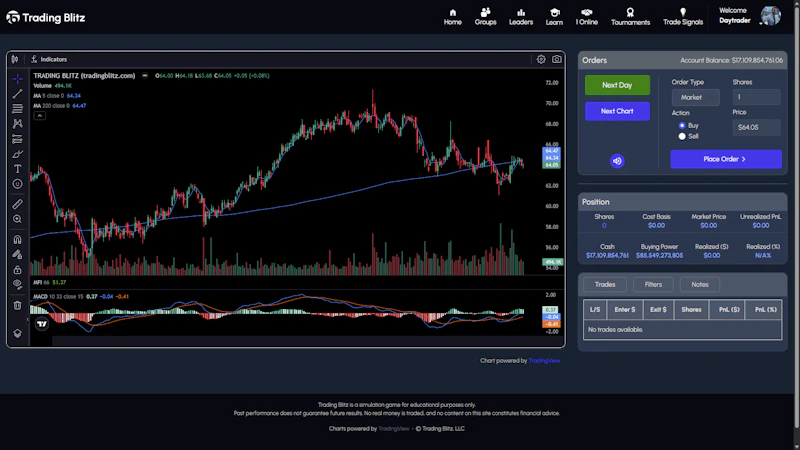Follow the TradingView link under the chart
Screen dimensions: 800x450
[544, 361]
